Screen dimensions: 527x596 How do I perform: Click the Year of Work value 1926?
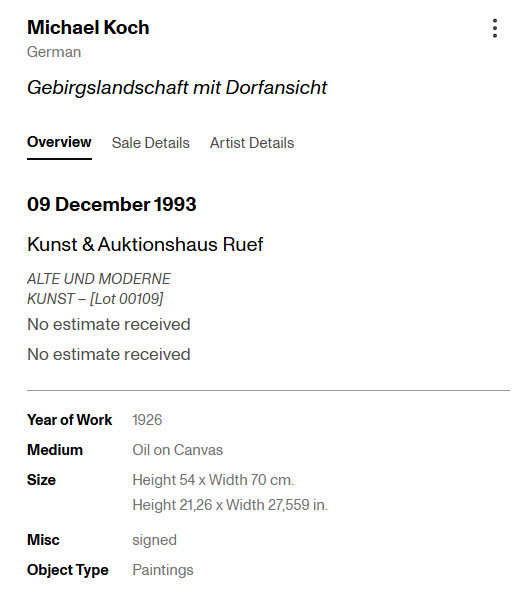147,420
